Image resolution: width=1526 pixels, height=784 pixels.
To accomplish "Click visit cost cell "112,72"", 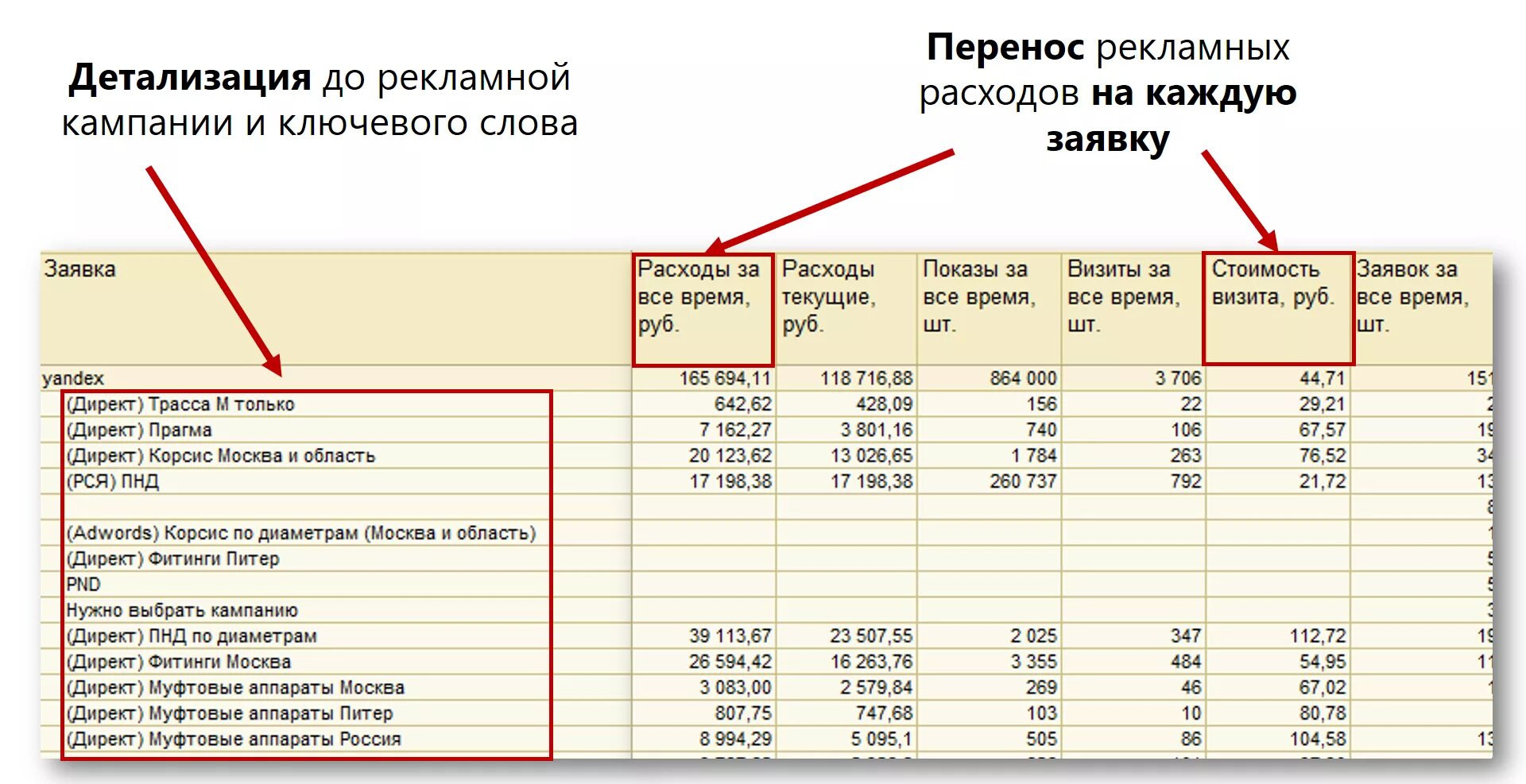I will tap(1278, 636).
